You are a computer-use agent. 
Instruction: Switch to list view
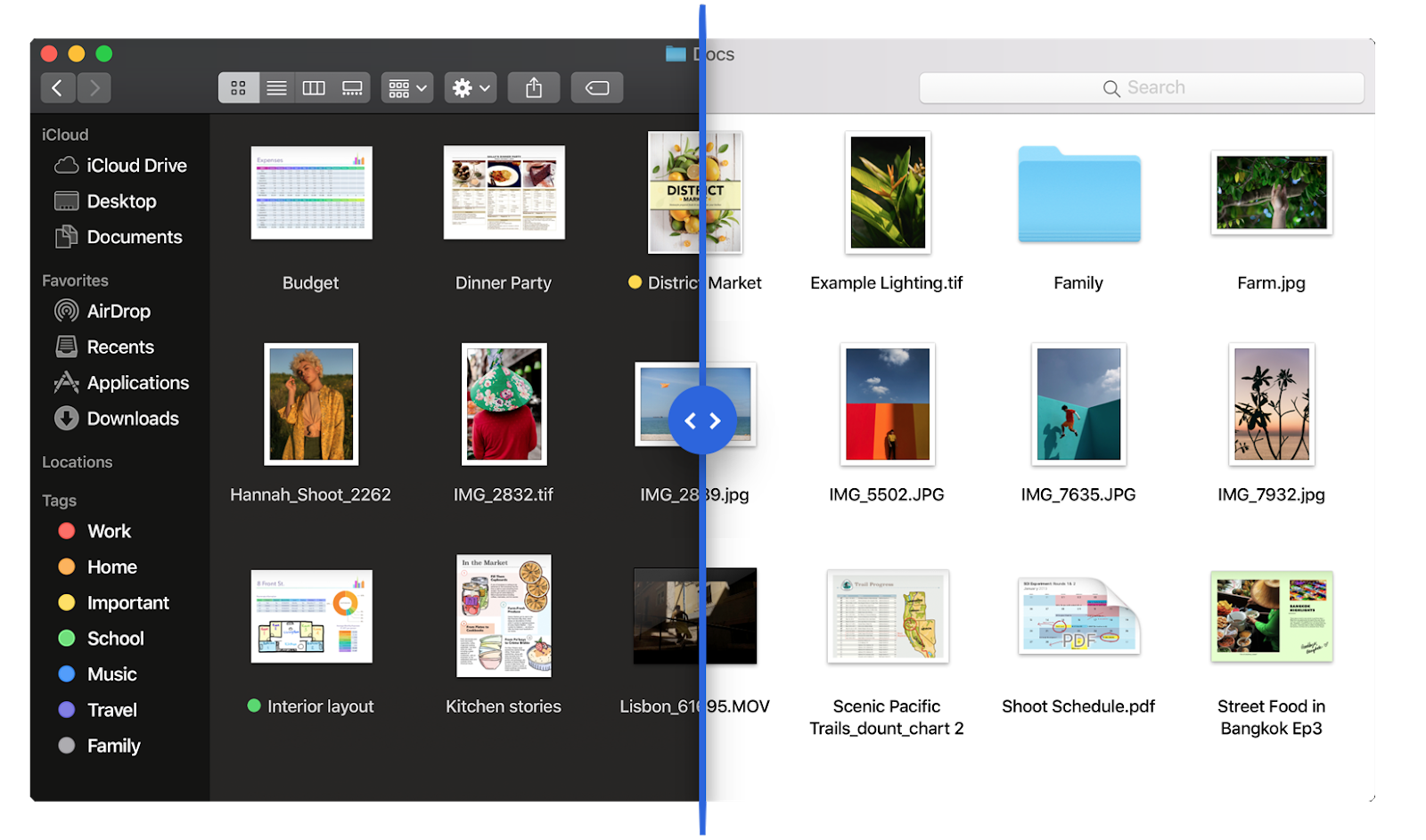coord(277,87)
